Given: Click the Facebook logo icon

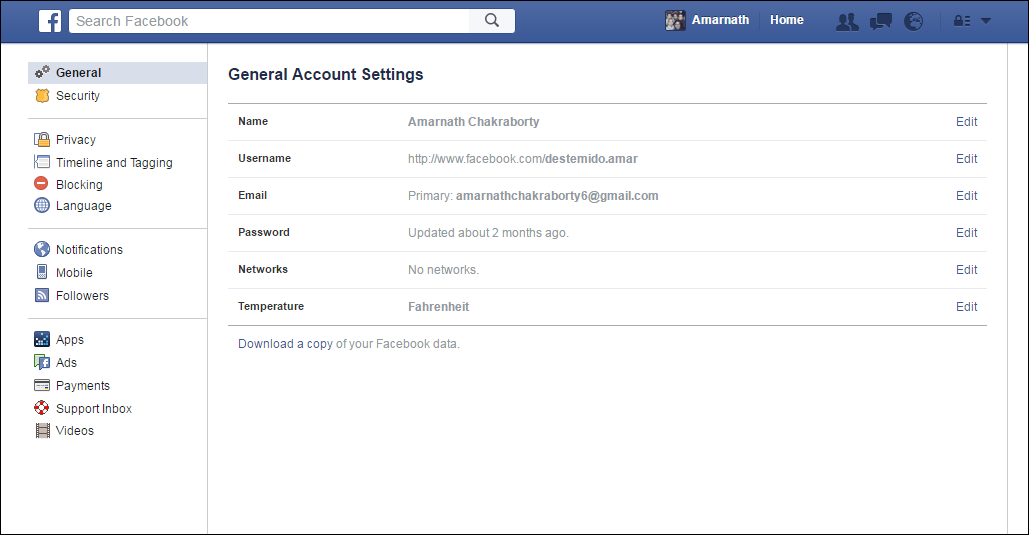Looking at the screenshot, I should click(x=50, y=21).
